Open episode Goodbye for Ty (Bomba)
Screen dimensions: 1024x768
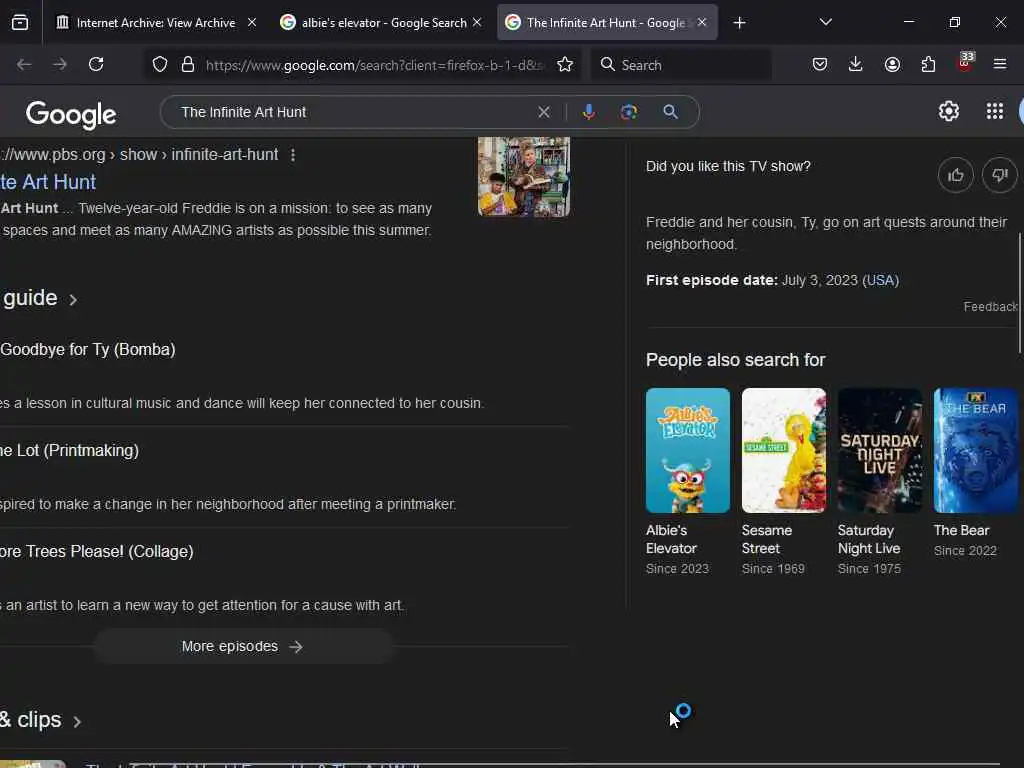(x=88, y=349)
